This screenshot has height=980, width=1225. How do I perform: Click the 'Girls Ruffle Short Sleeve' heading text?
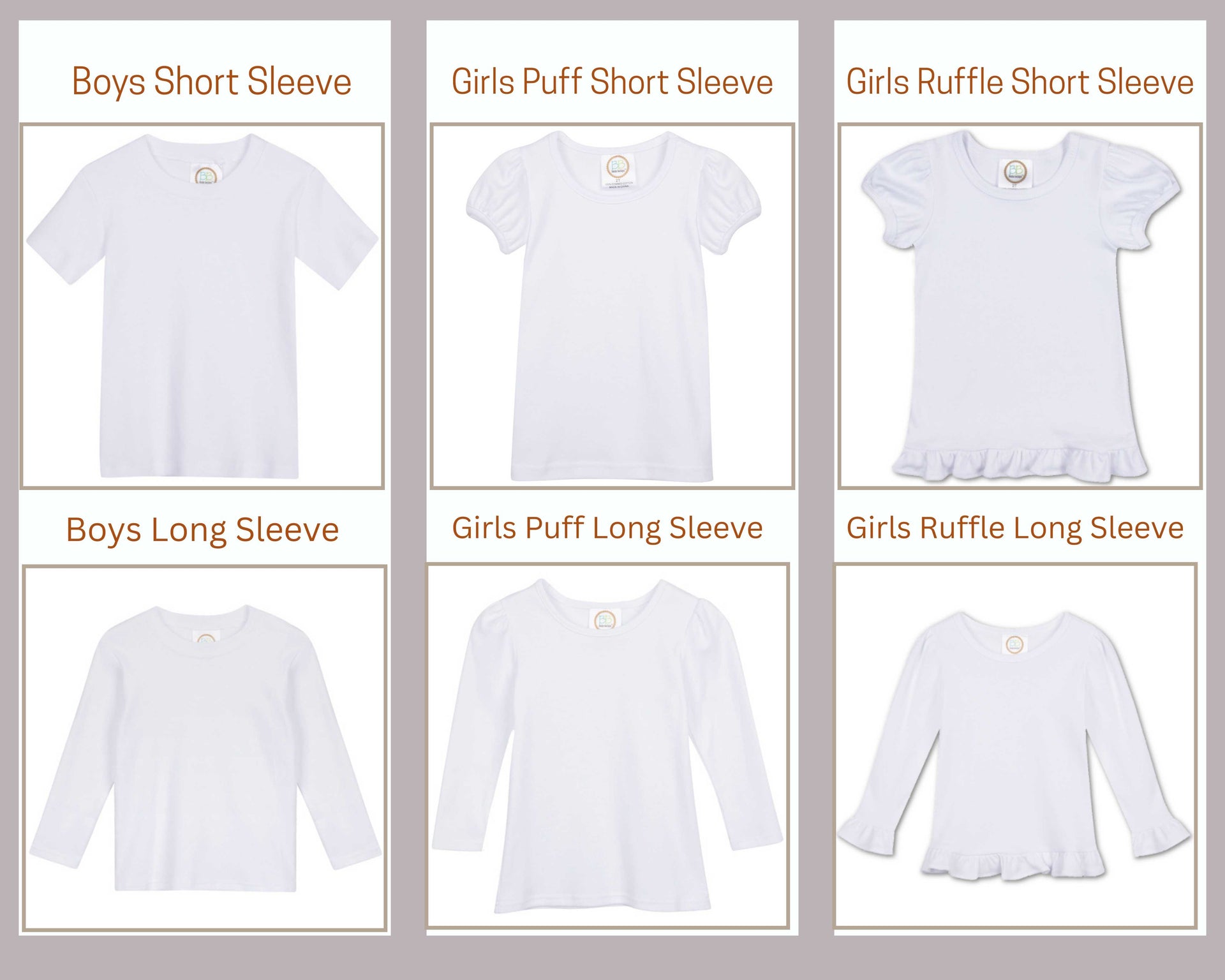[1020, 82]
